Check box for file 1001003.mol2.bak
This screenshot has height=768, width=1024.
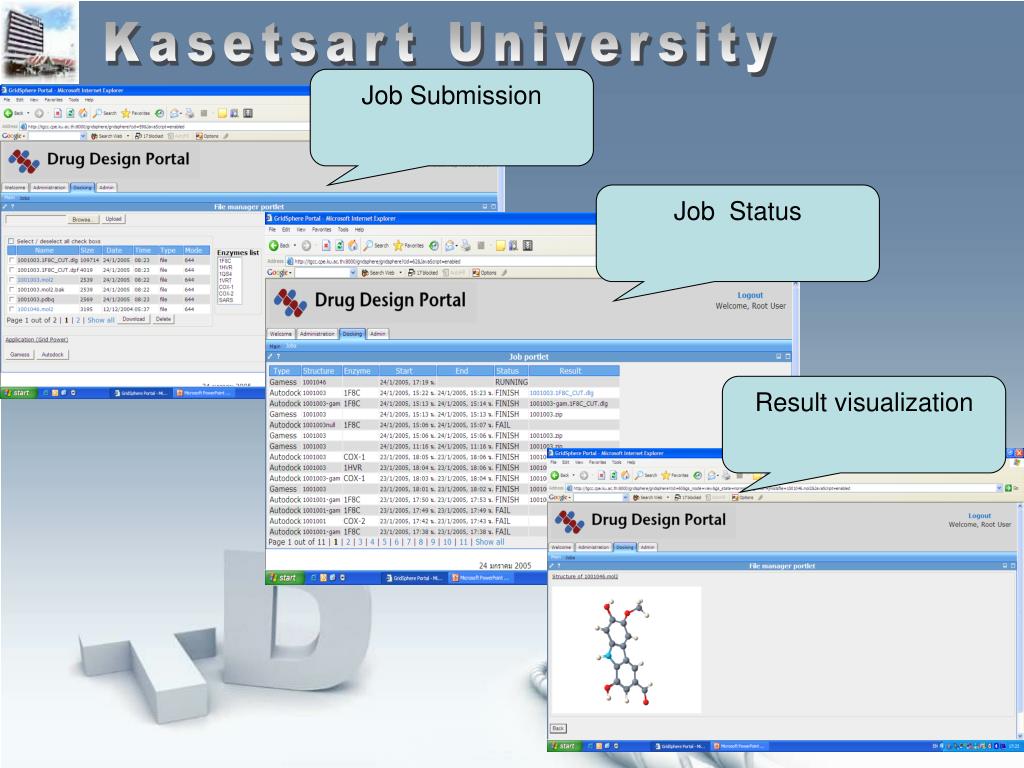pos(11,289)
